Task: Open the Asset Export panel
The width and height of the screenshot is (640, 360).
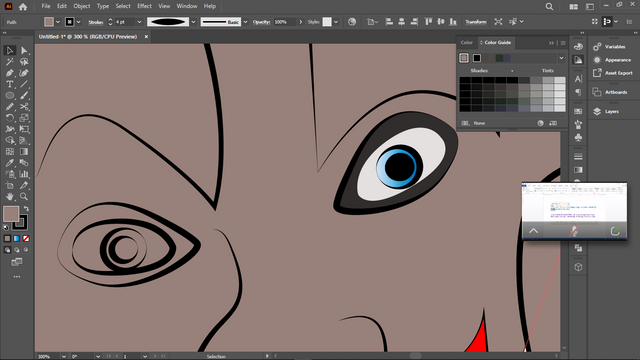Action: pos(613,73)
